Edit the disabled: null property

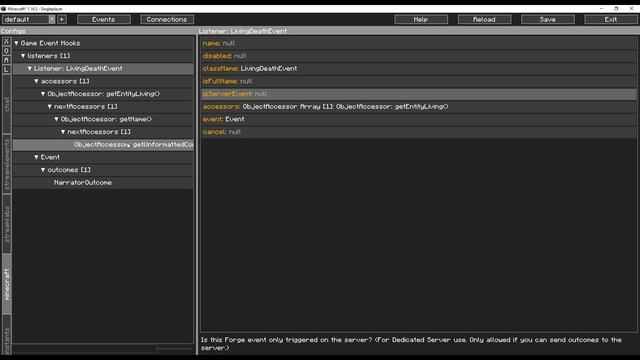point(418,56)
